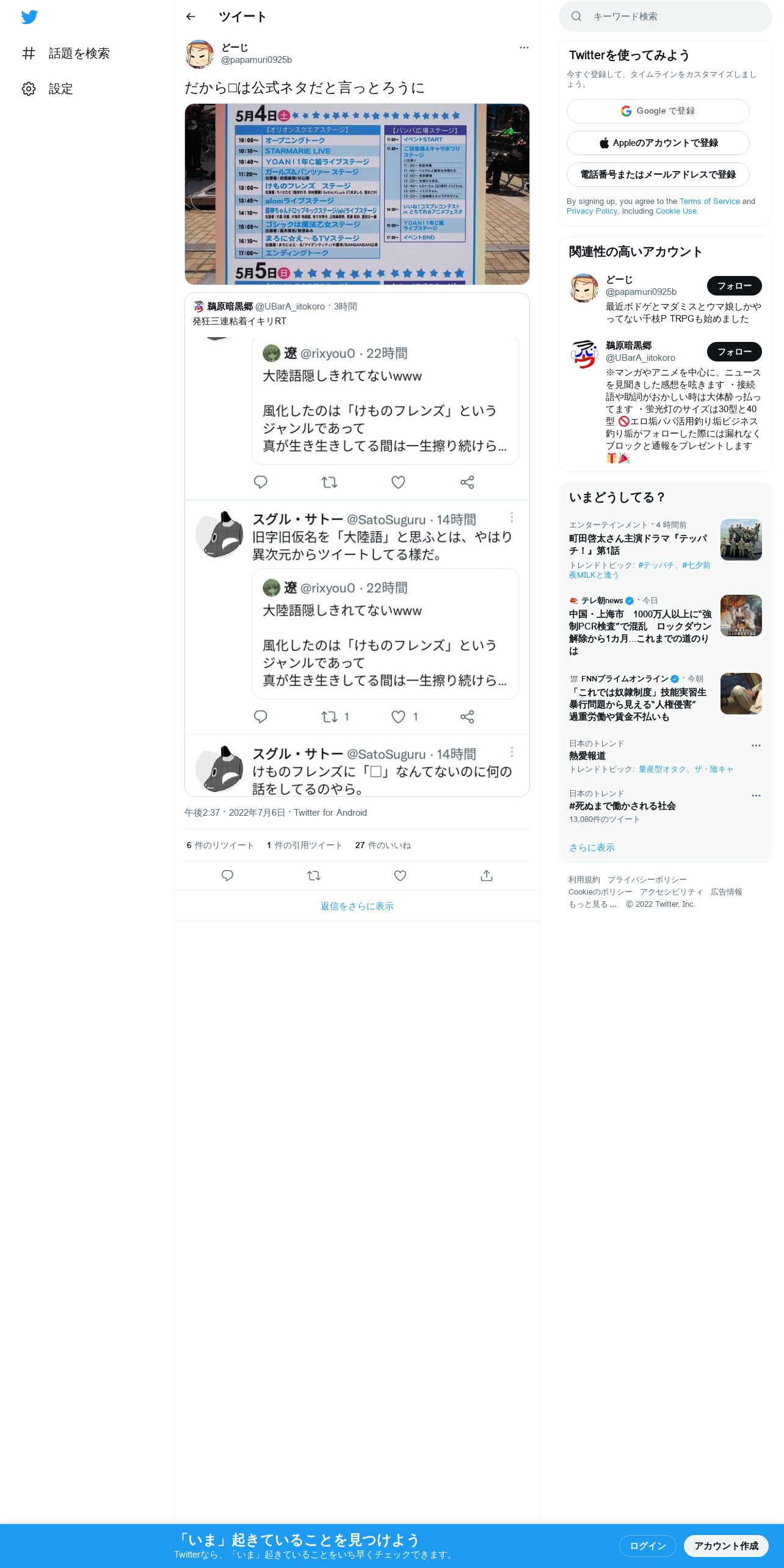
Task: Expand trends with さらに表示 link
Action: (x=592, y=848)
